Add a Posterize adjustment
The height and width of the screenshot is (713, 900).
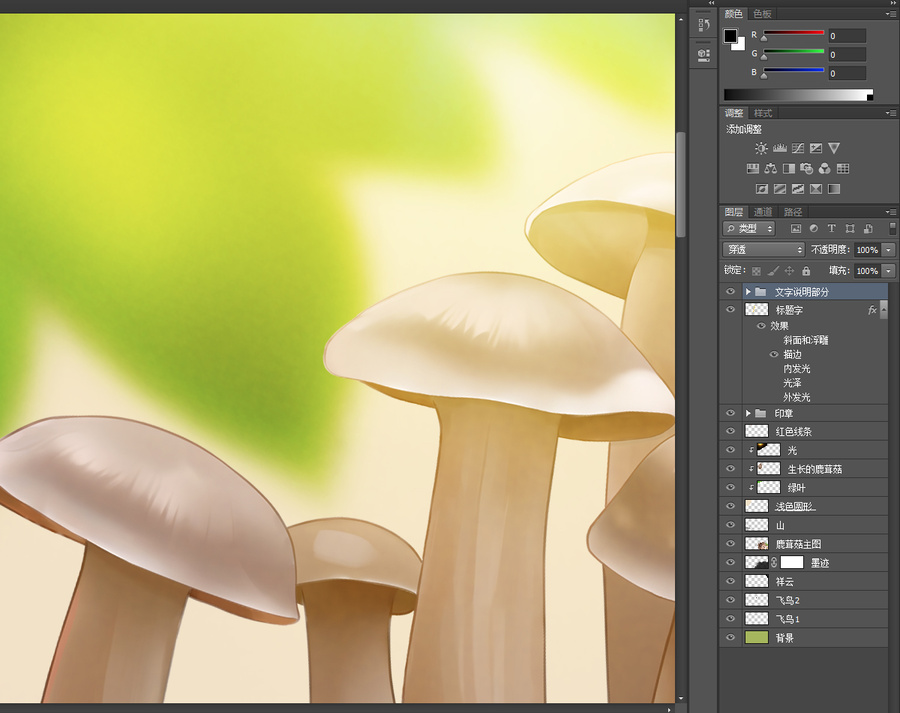[x=780, y=189]
